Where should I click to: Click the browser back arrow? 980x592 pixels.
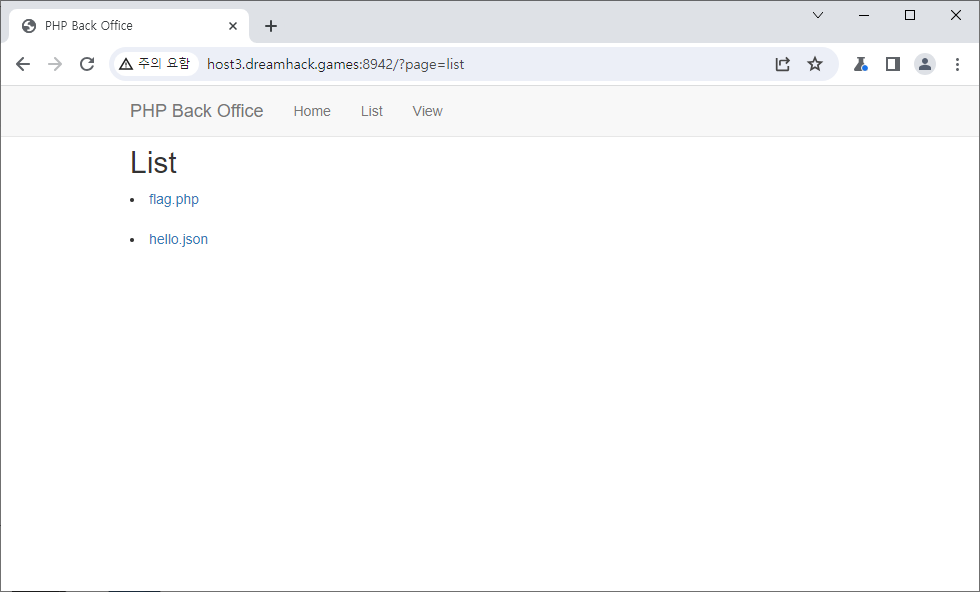coord(23,64)
